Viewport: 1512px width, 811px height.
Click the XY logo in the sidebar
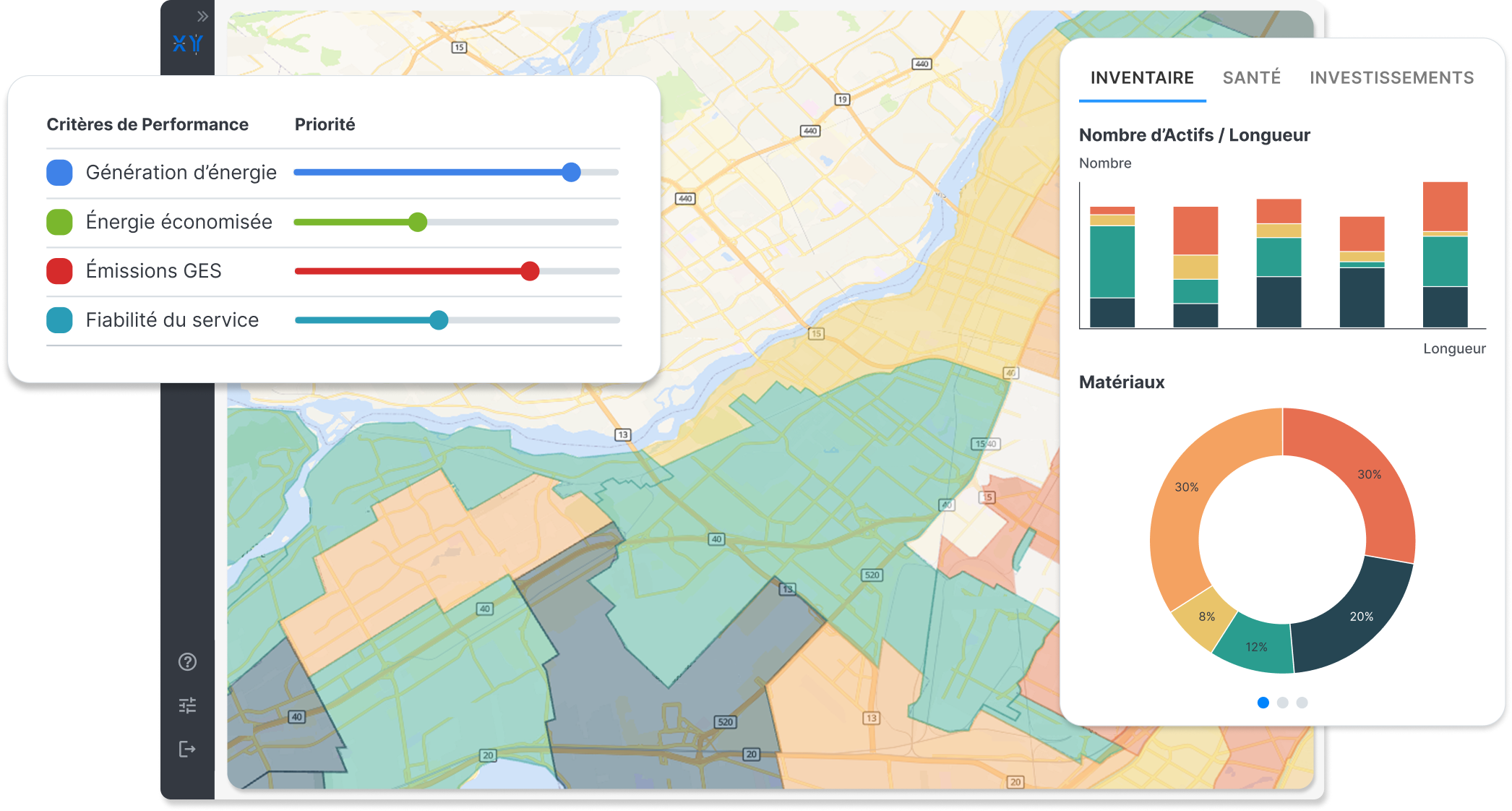[x=188, y=44]
